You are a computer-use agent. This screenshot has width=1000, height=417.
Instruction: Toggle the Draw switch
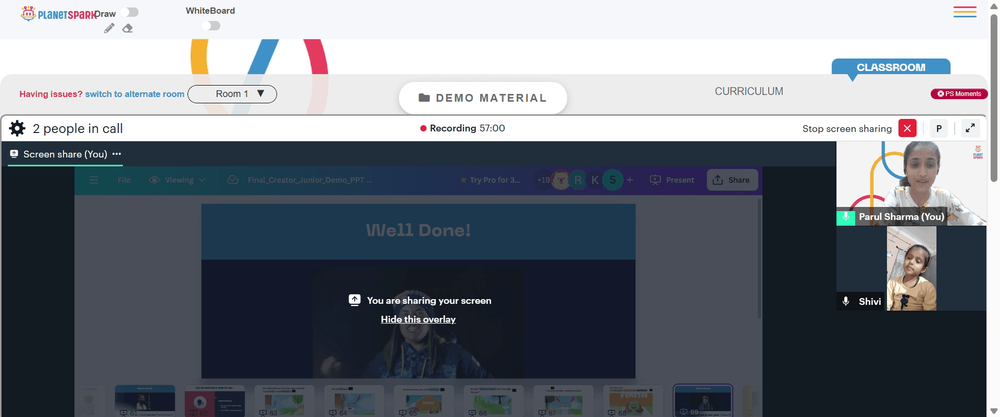[x=129, y=12]
